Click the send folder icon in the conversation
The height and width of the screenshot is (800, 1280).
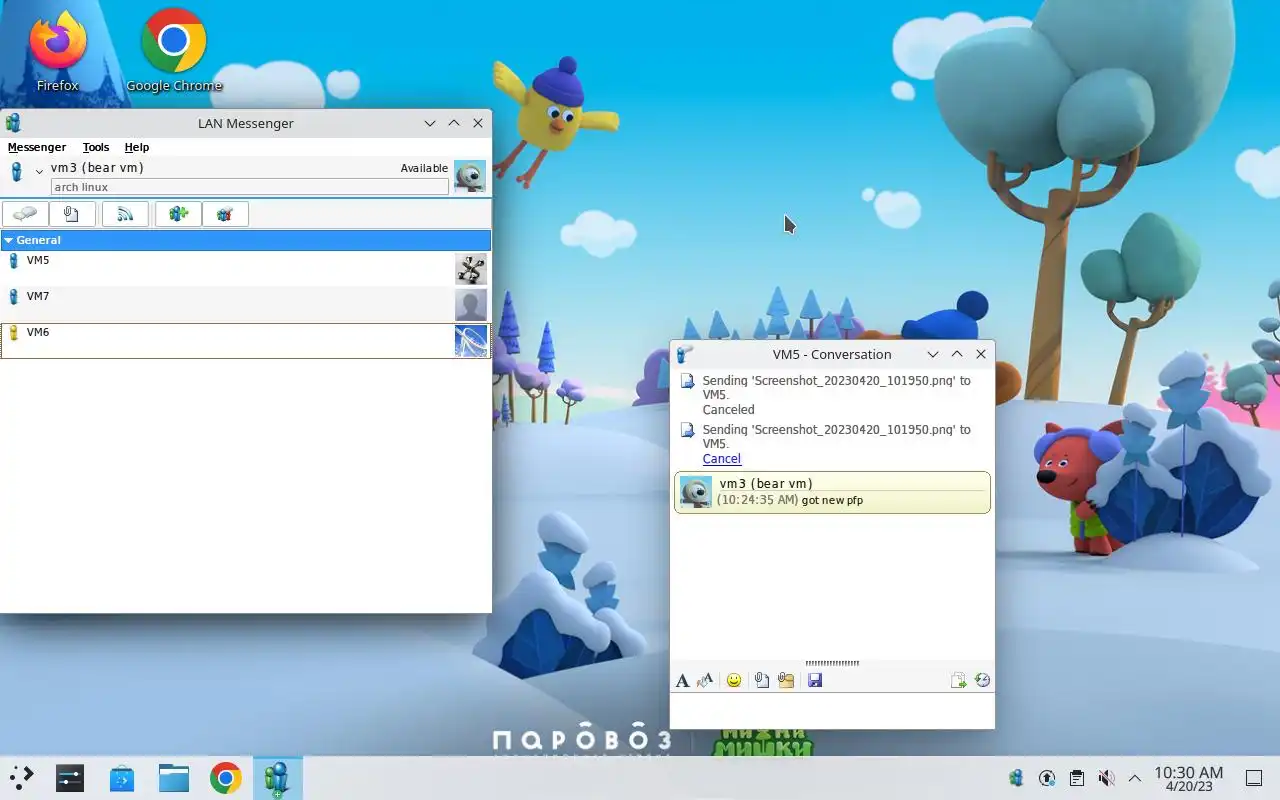click(x=786, y=681)
